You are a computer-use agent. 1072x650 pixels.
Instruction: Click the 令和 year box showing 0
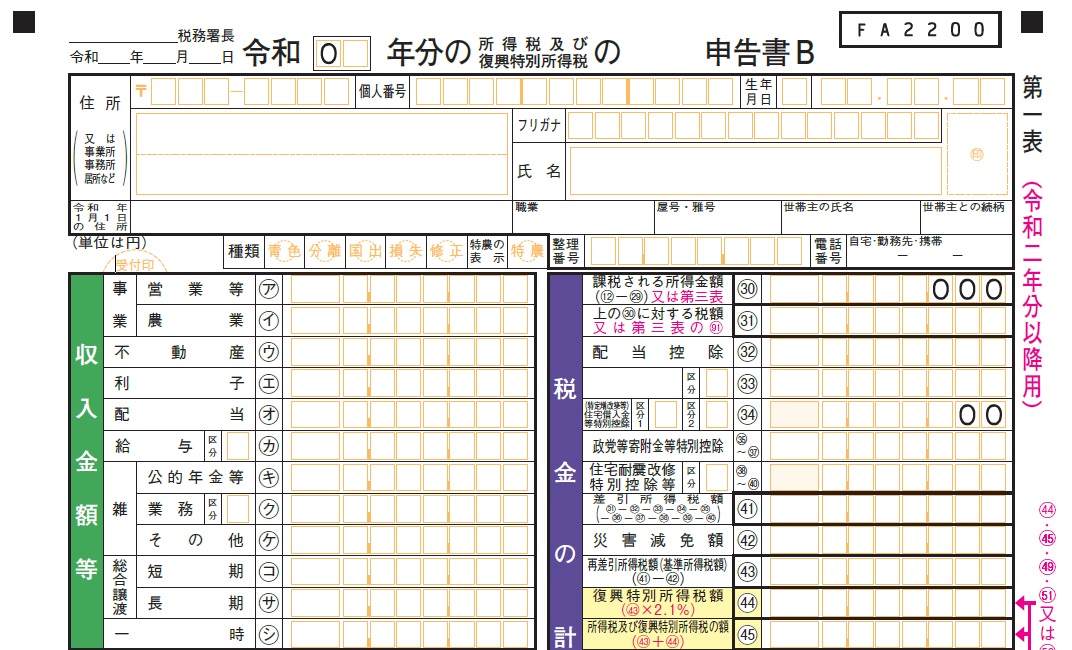[342, 53]
